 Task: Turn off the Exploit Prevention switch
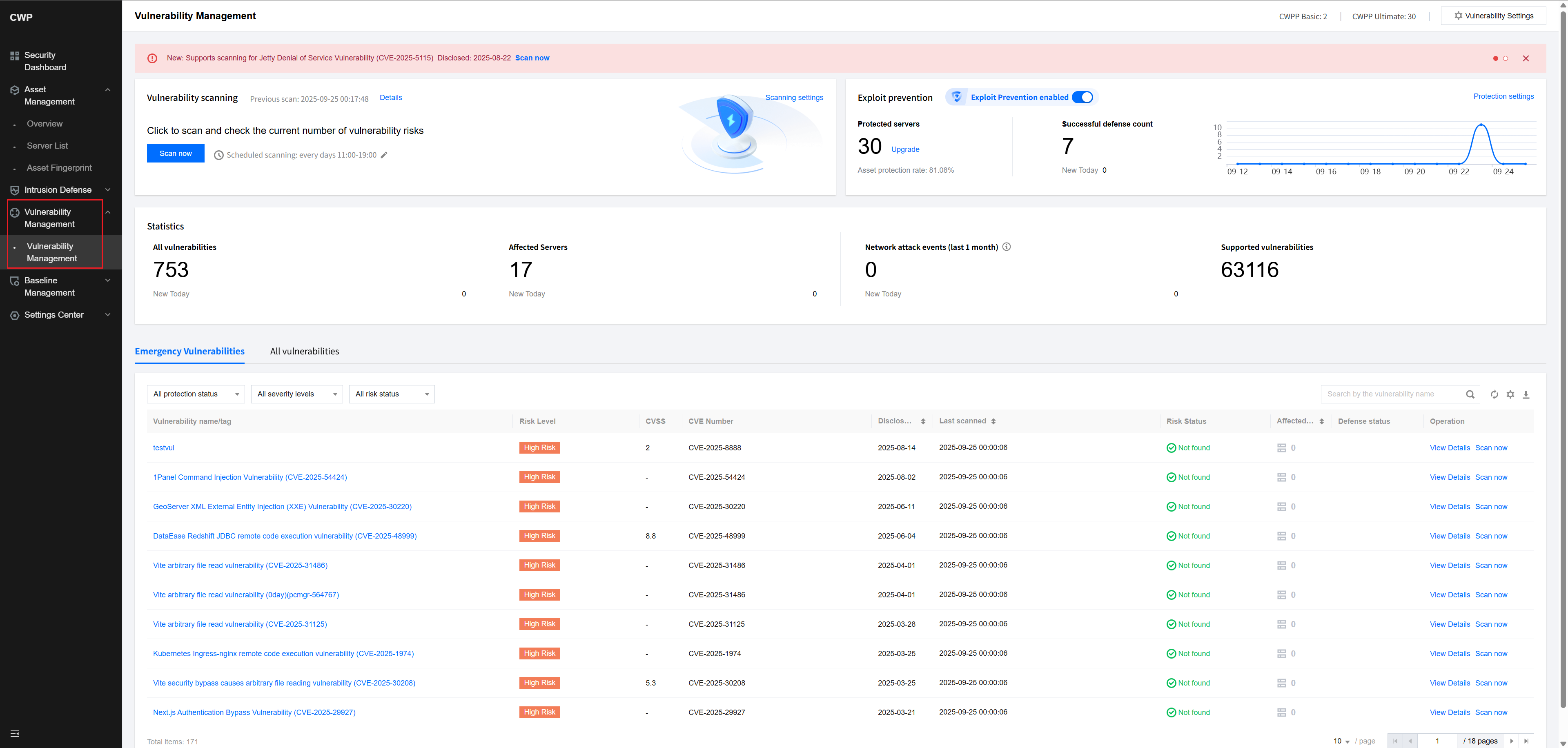coord(1082,97)
